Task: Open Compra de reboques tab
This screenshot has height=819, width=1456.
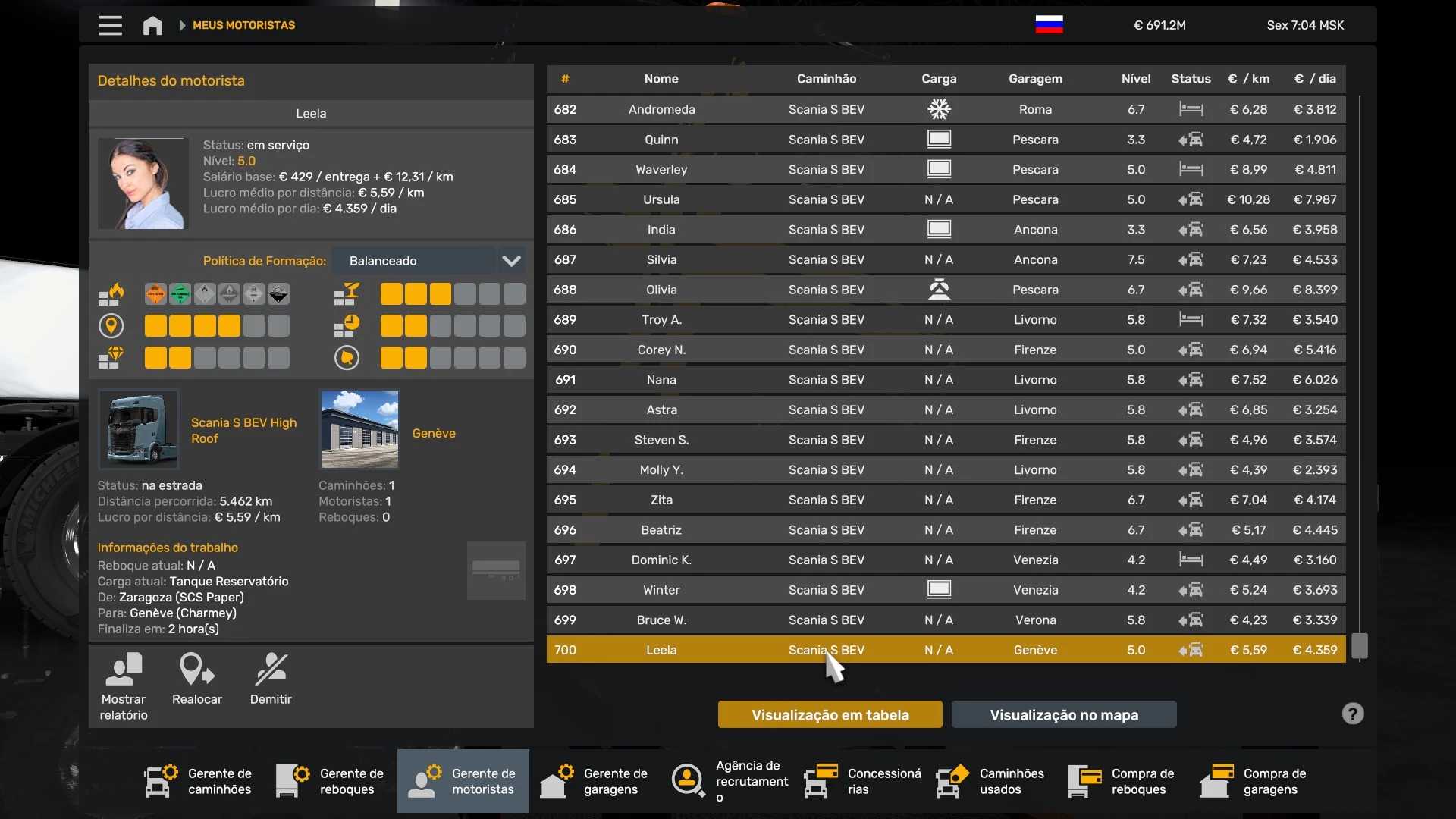Action: point(1122,781)
